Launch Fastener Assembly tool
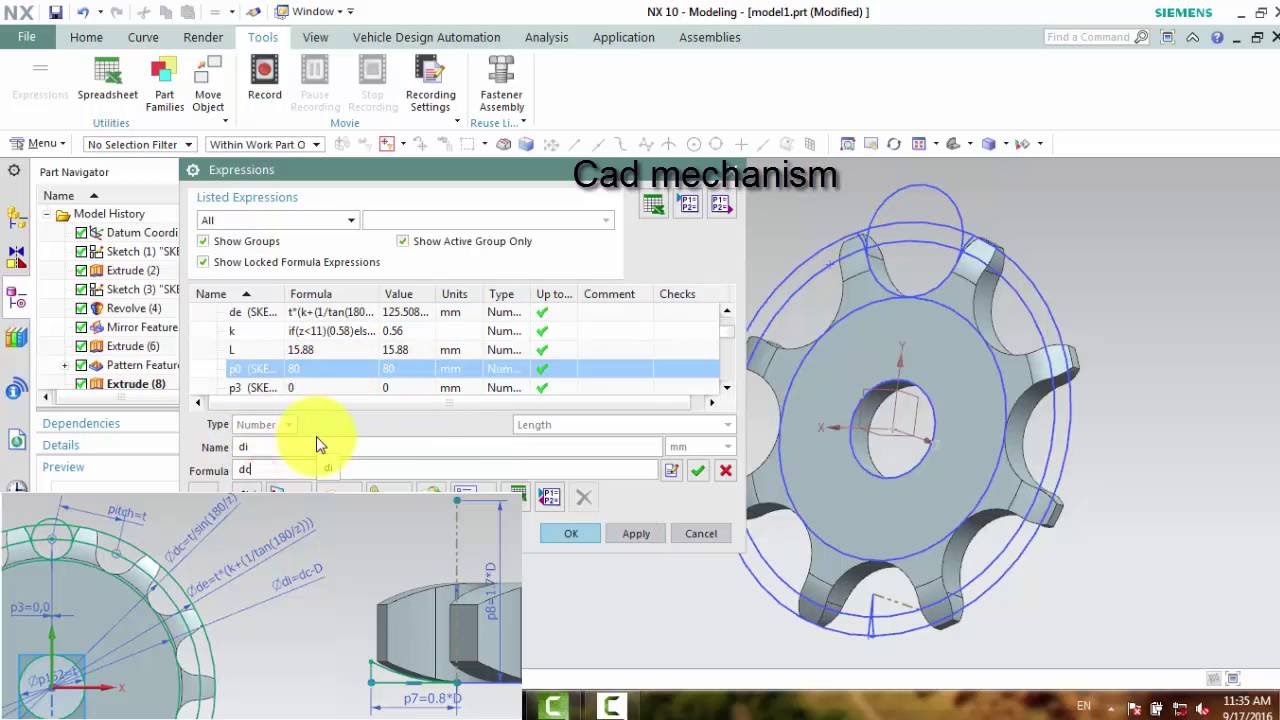1280x720 pixels. (x=501, y=84)
